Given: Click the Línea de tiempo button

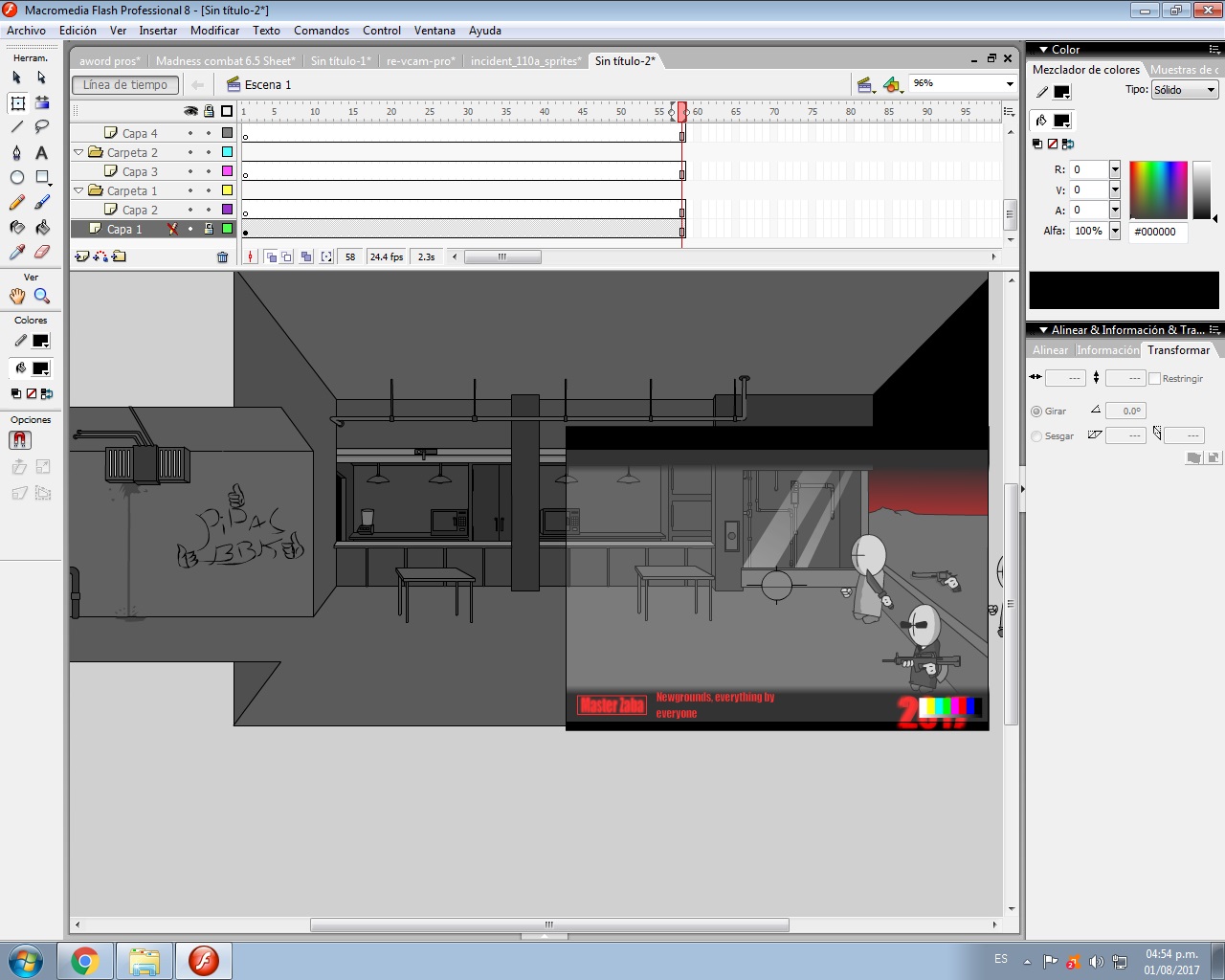Looking at the screenshot, I should click(125, 85).
